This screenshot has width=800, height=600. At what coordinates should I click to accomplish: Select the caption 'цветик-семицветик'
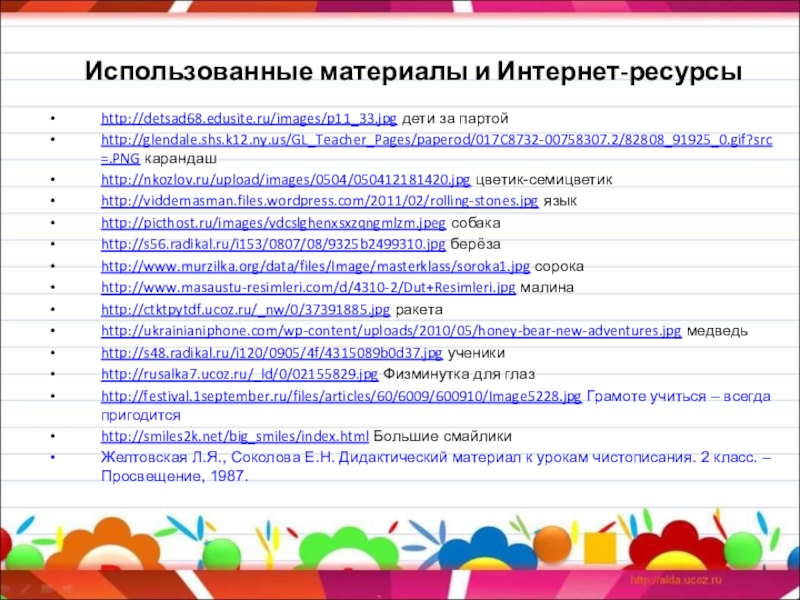coord(544,180)
